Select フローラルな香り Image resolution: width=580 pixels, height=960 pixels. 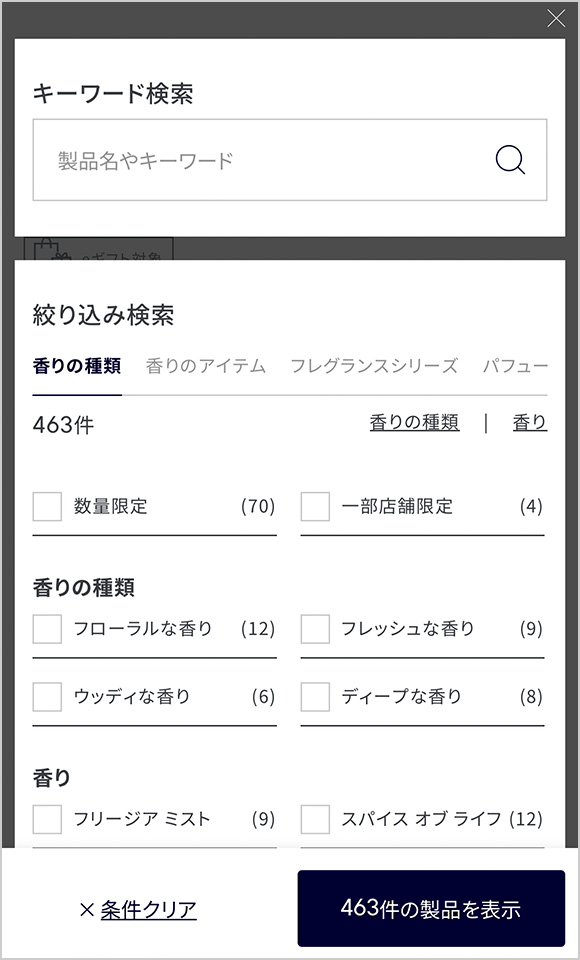pyautogui.click(x=46, y=629)
